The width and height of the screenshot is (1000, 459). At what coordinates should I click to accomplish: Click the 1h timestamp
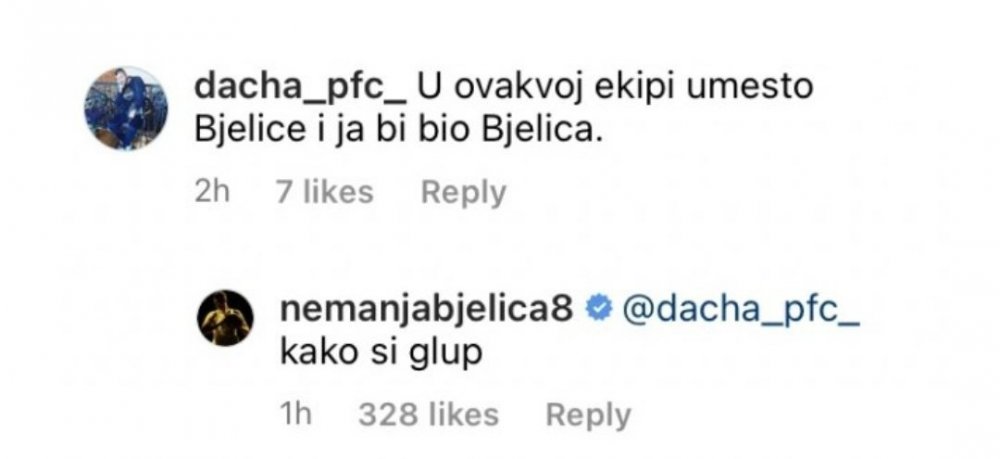(298, 415)
